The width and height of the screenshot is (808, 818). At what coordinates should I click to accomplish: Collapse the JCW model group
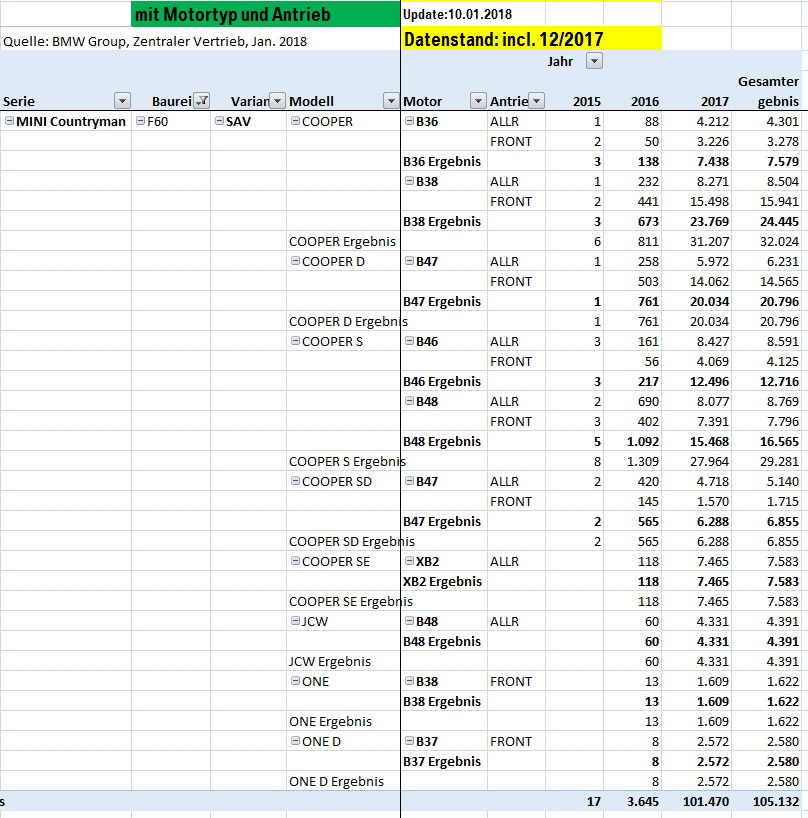(295, 621)
